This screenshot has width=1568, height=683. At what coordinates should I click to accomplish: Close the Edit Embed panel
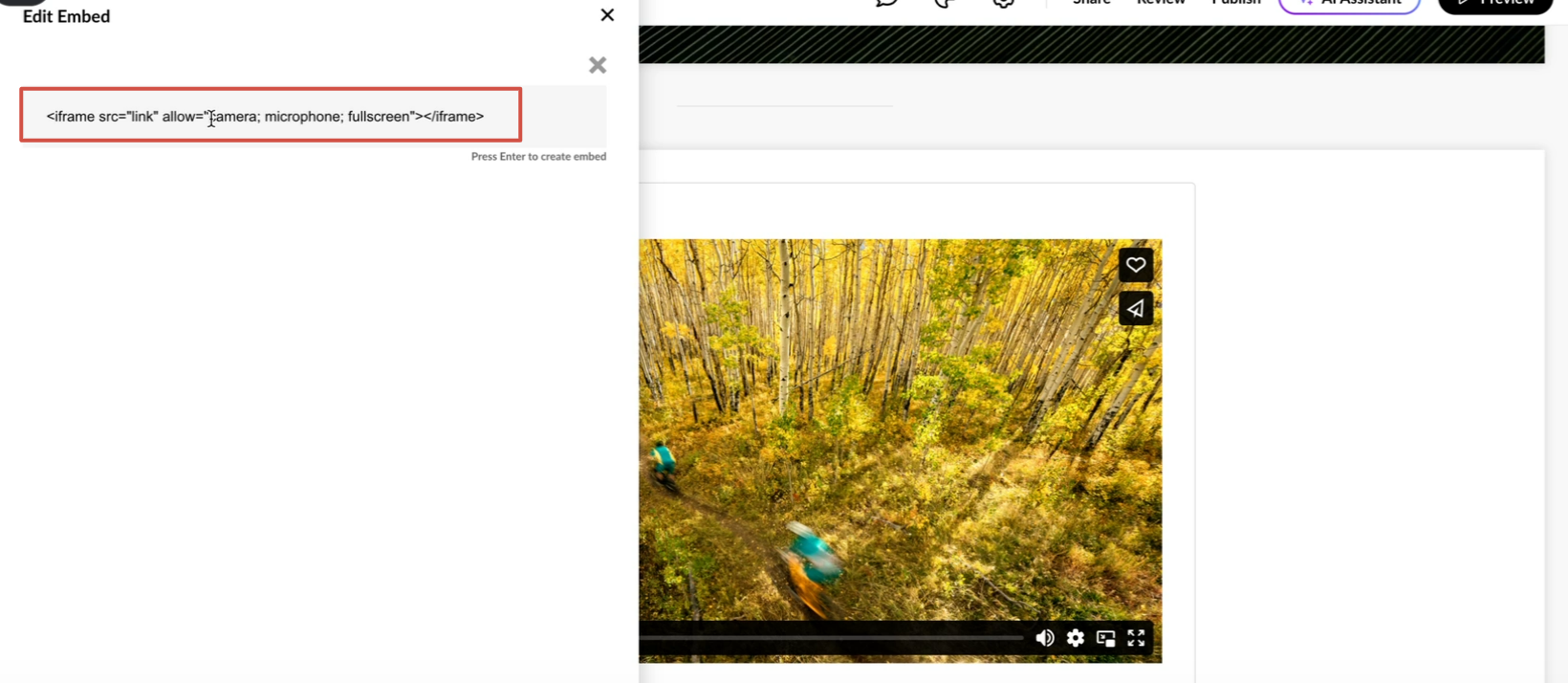(x=607, y=15)
